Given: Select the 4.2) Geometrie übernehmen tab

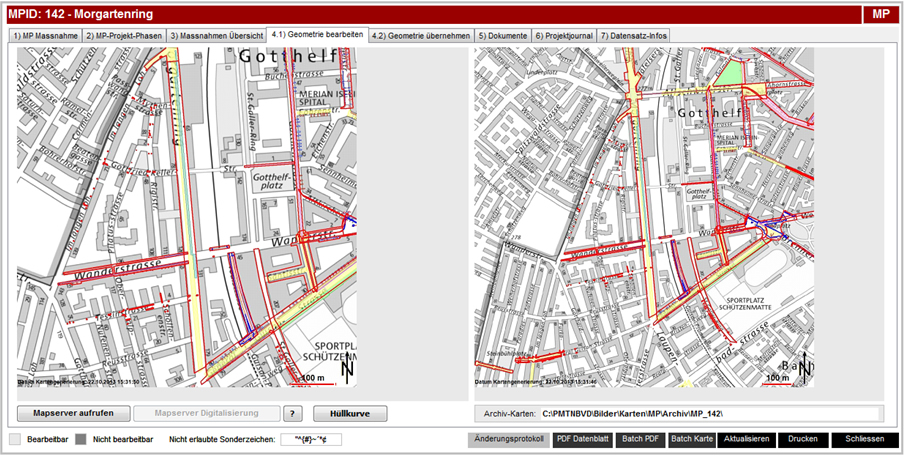Looking at the screenshot, I should 420,36.
